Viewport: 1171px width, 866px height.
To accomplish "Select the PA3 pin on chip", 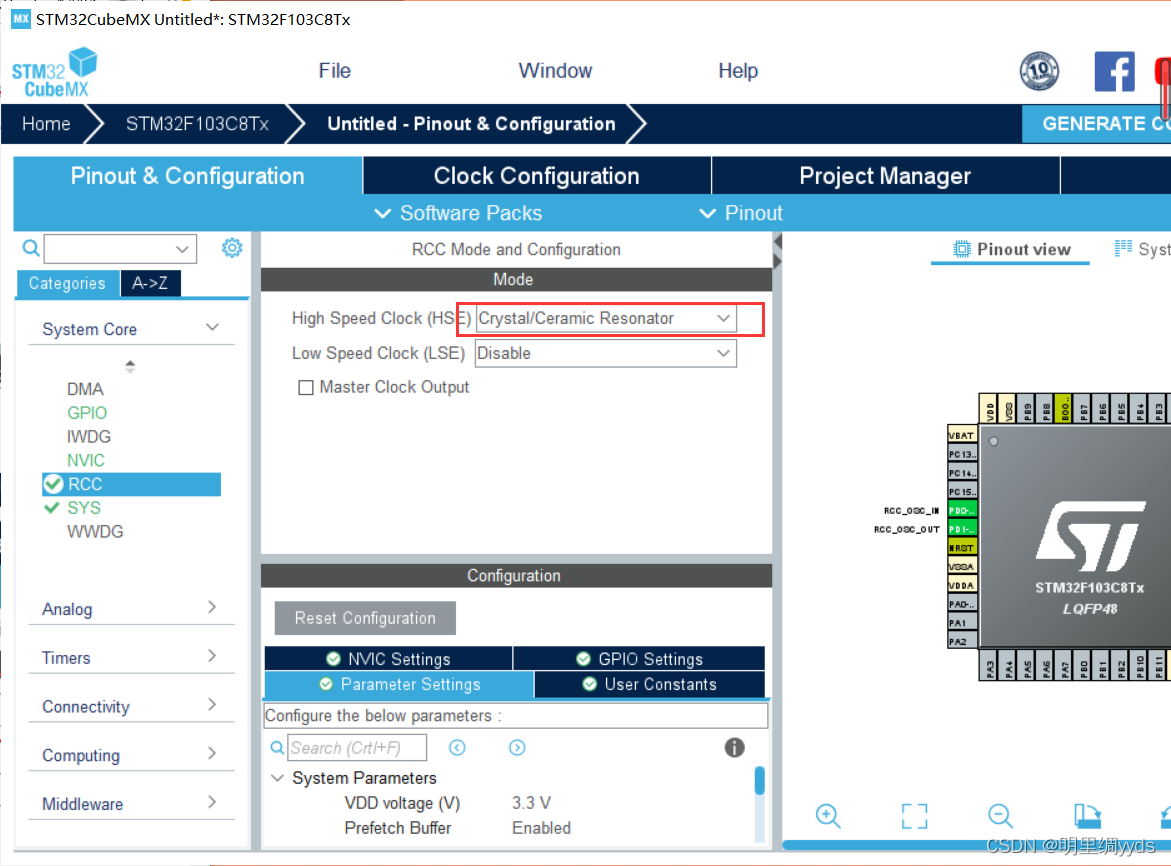I will tap(990, 666).
